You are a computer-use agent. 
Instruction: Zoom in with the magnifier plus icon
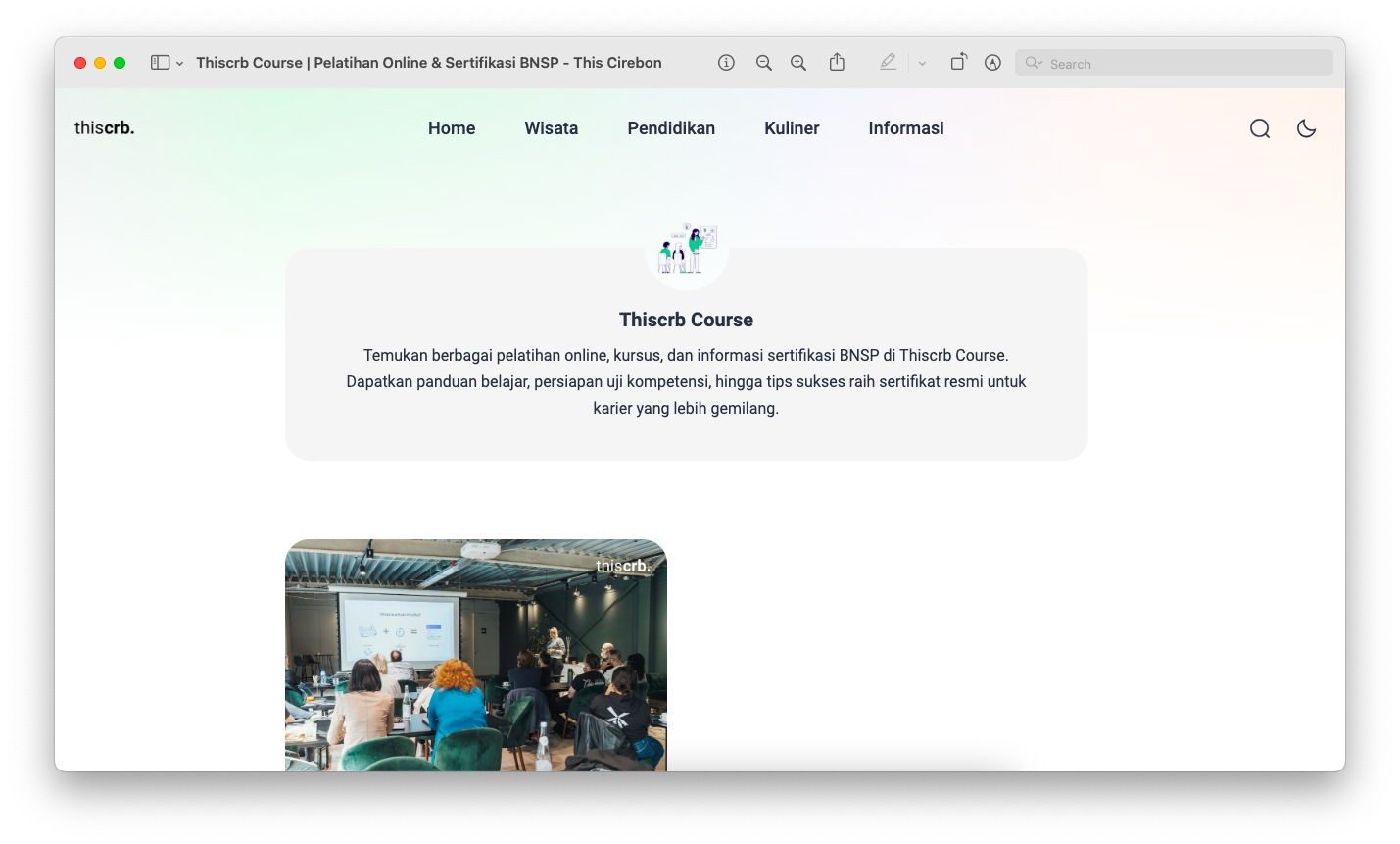[x=798, y=63]
